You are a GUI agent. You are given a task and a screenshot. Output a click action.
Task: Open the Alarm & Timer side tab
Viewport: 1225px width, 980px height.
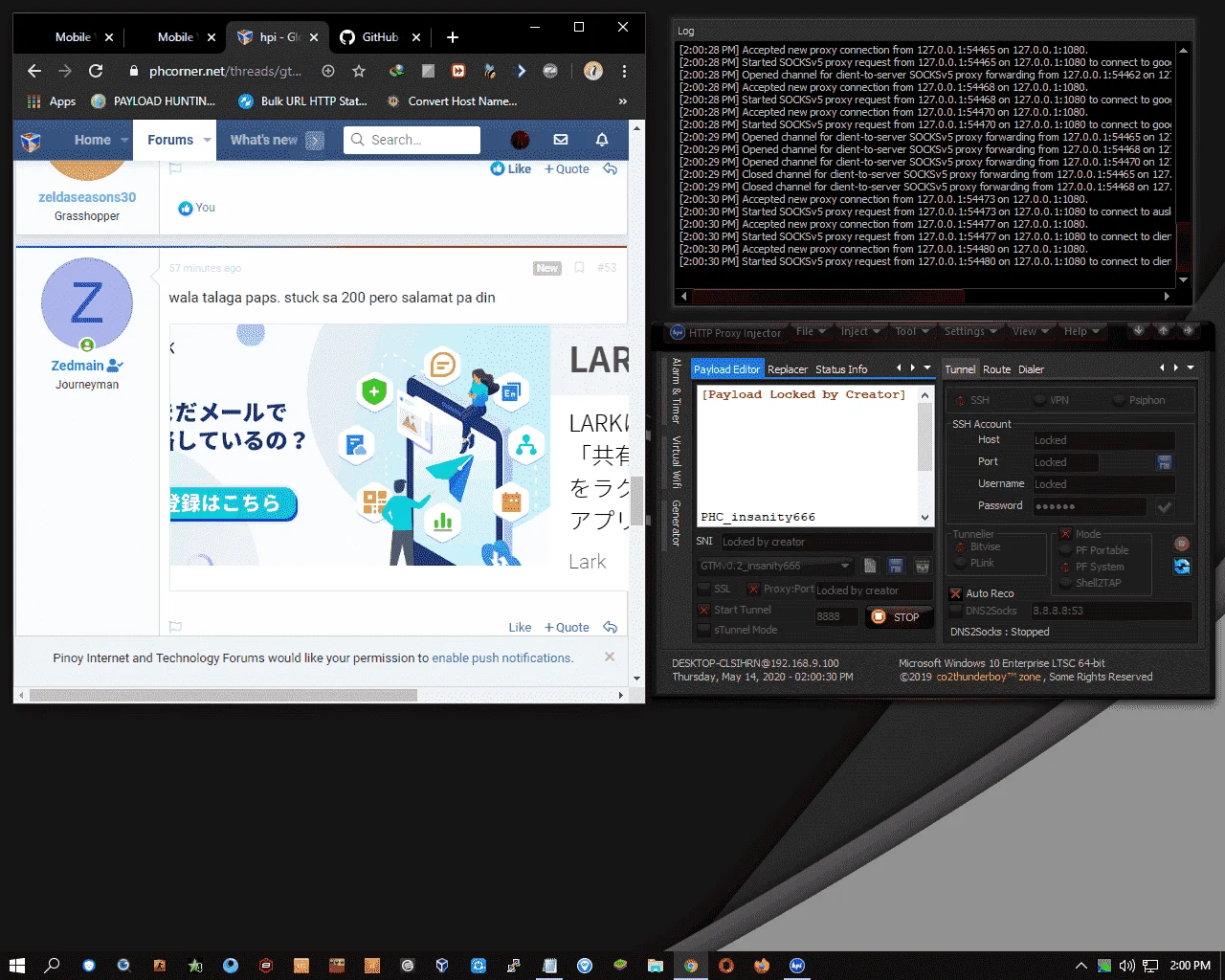coord(676,390)
